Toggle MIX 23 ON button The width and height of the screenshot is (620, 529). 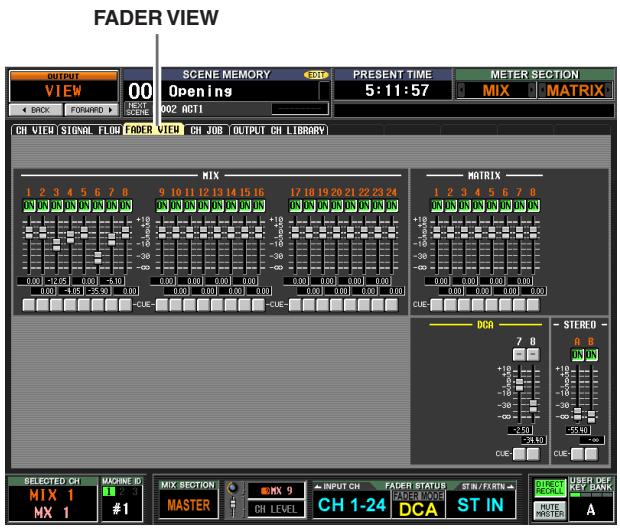tap(378, 206)
